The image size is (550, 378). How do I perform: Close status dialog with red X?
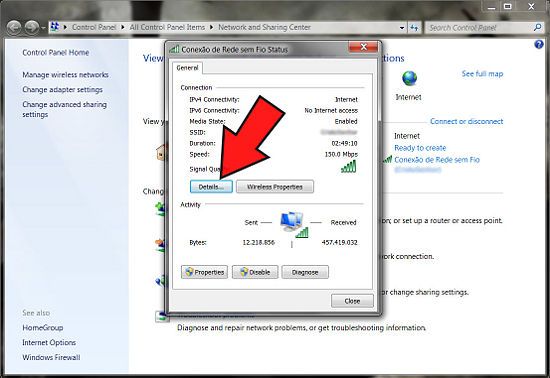(363, 47)
